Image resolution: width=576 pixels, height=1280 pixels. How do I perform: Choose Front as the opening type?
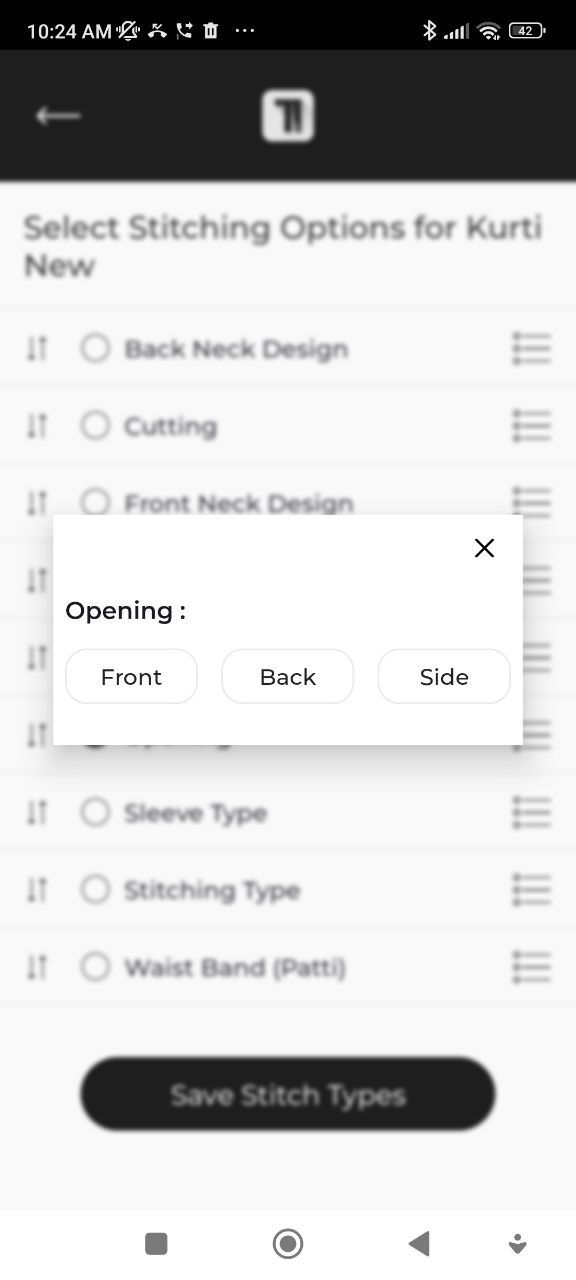[x=131, y=676]
